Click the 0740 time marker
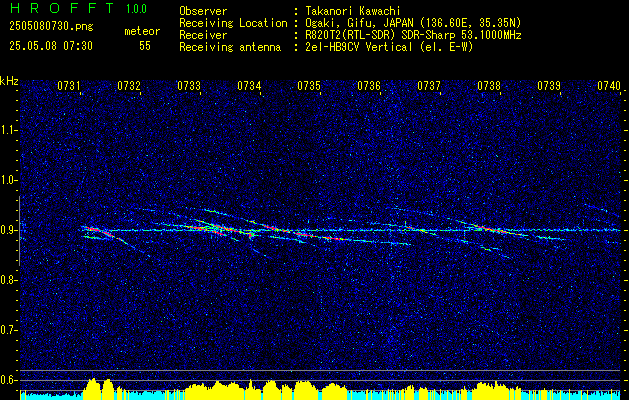 (609, 85)
